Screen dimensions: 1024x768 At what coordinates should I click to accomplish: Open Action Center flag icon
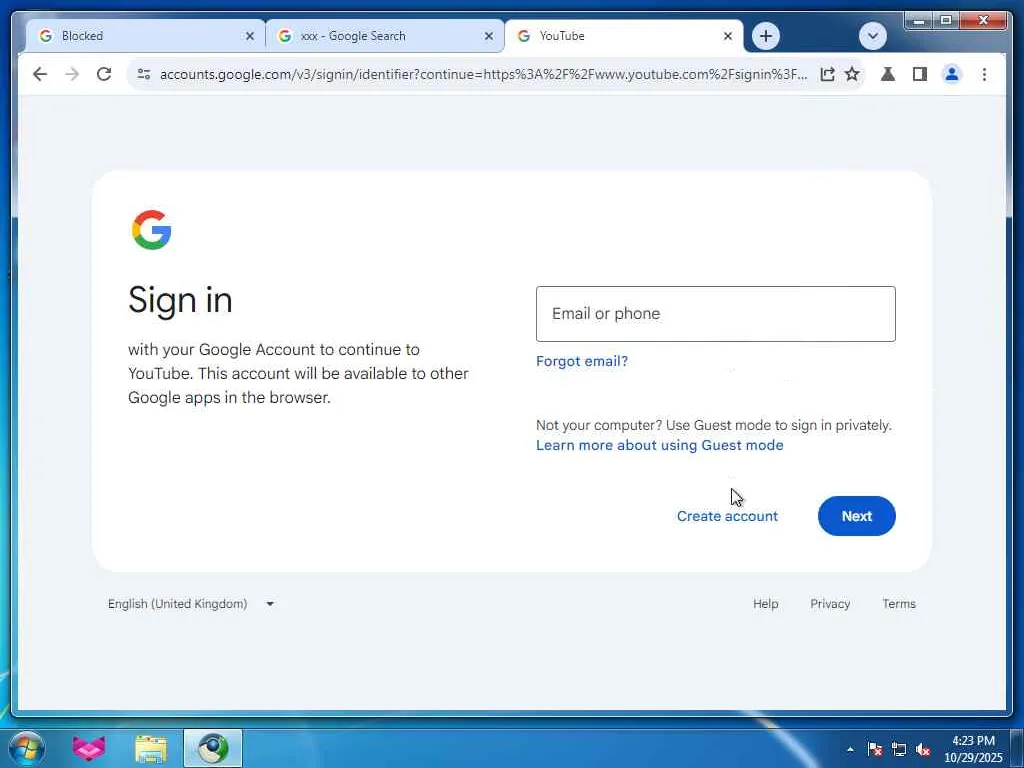875,749
